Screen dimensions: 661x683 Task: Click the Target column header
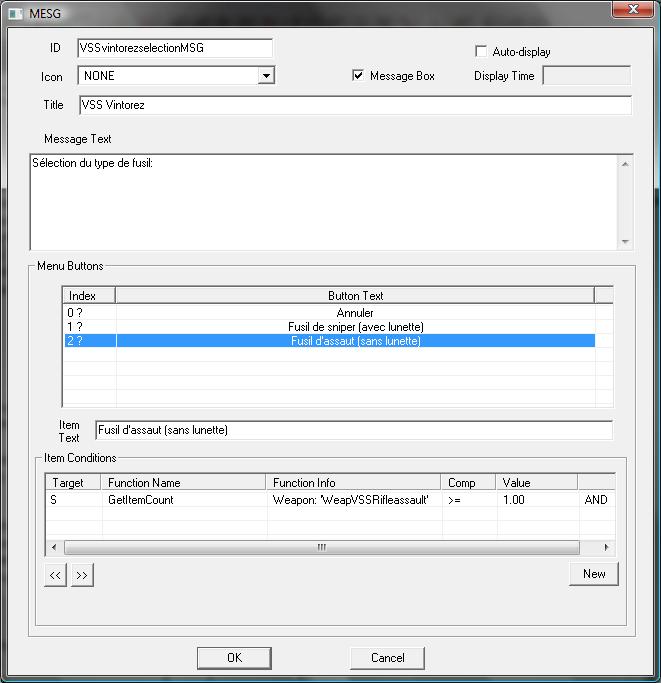tap(73, 483)
